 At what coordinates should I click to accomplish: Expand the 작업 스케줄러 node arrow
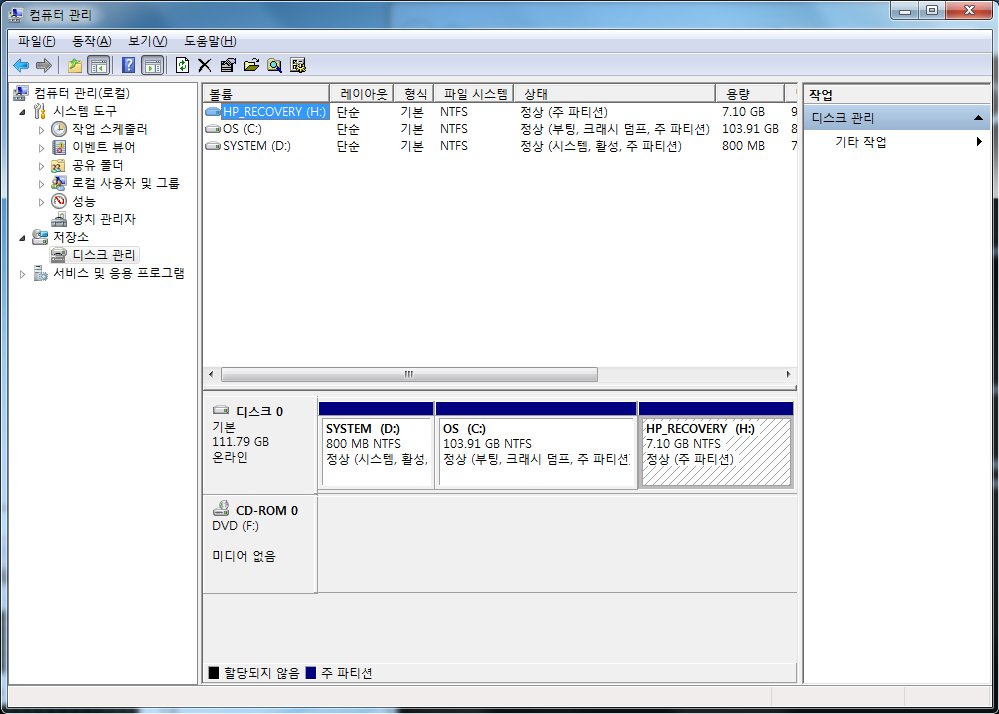(41, 129)
